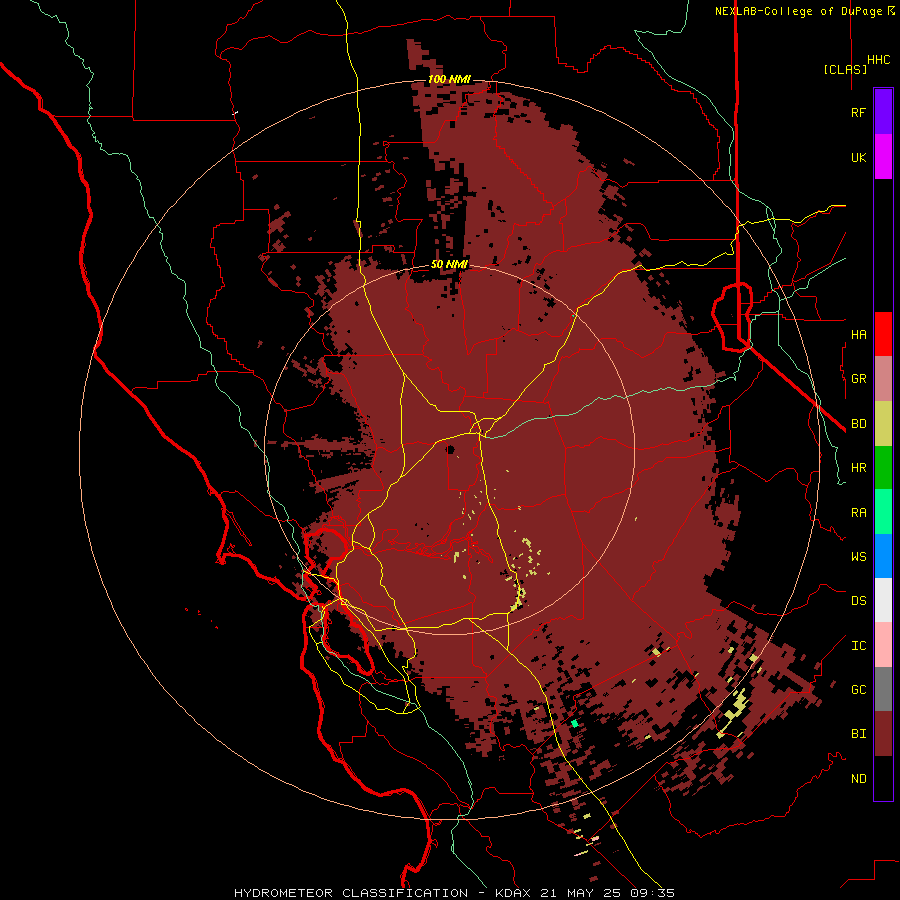Click the BI legend label

(858, 734)
